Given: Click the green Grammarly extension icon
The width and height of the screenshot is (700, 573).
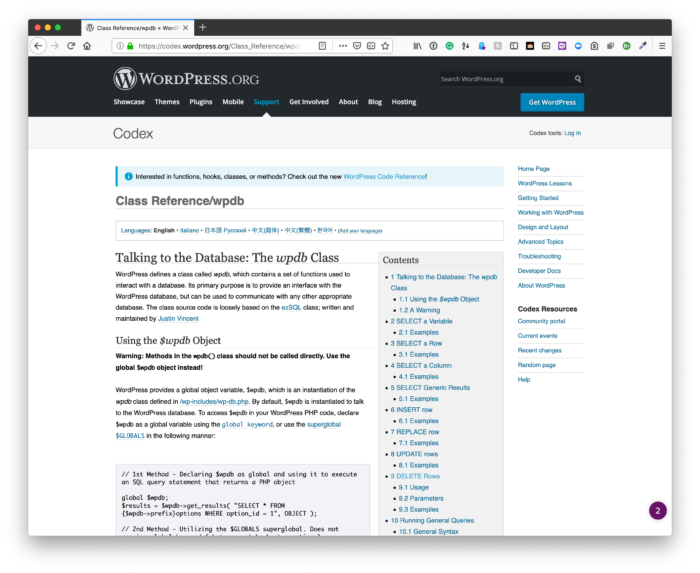Looking at the screenshot, I should pos(450,46).
